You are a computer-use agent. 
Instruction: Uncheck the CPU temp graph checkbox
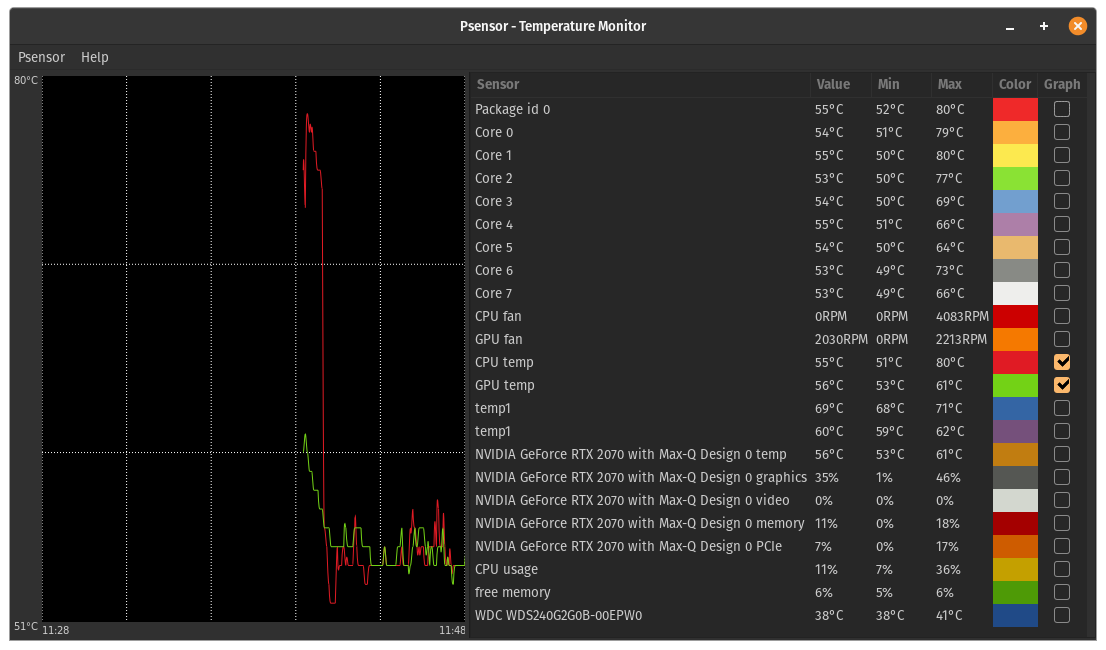[x=1062, y=362]
